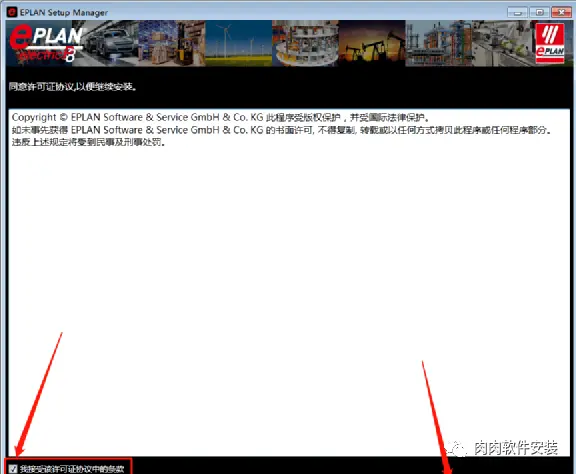Click the car assembly line banner image

click(110, 43)
